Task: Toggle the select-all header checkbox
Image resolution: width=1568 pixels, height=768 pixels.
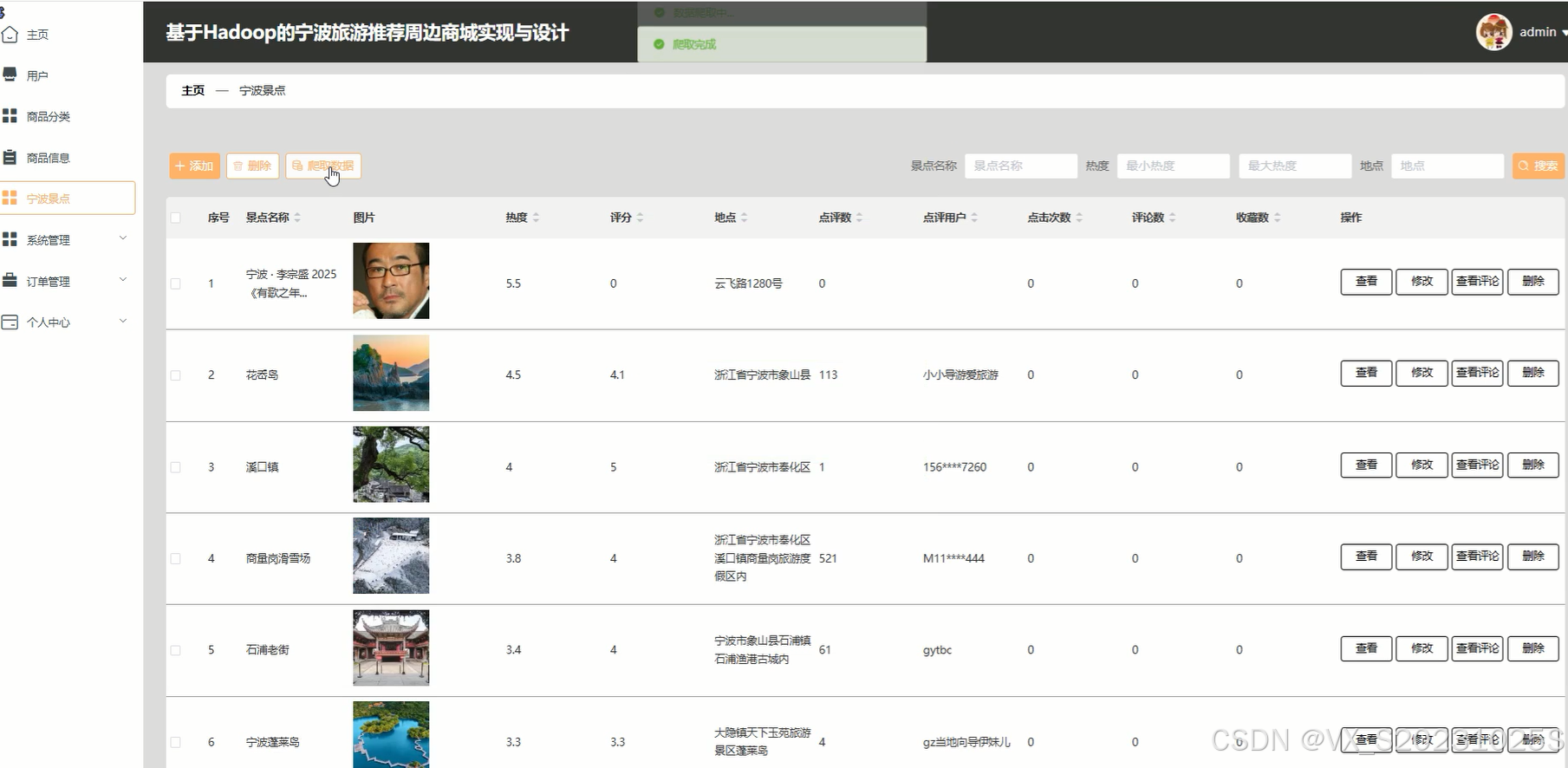Action: [176, 218]
